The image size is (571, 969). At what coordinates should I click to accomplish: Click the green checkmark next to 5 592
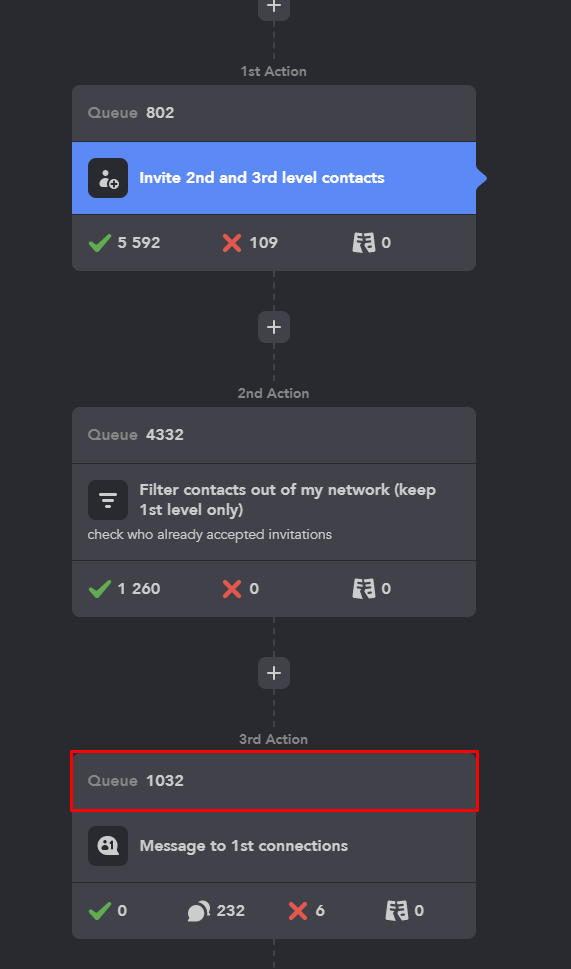(99, 243)
